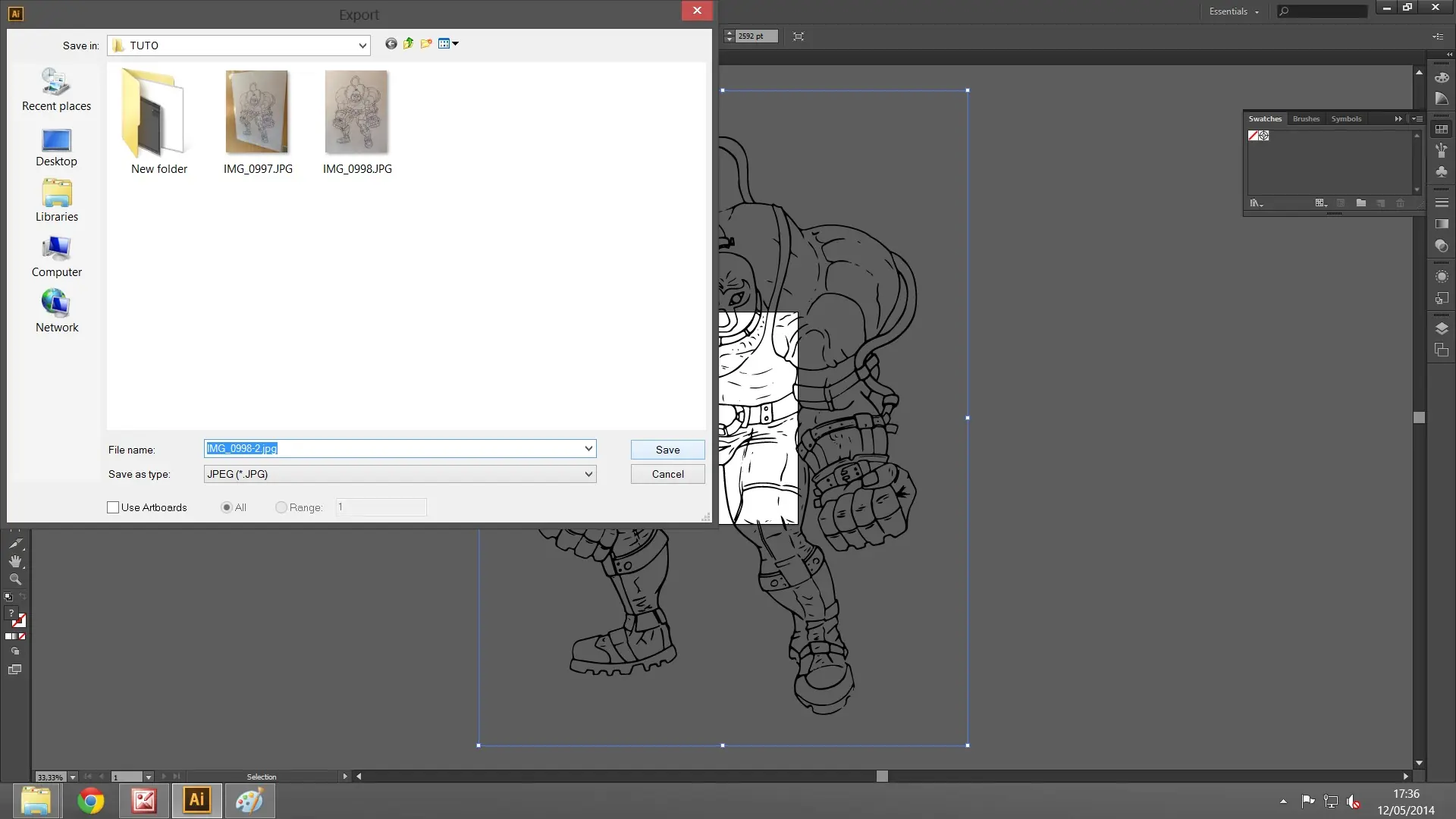Go to Desktop location
Screen dimensions: 1456x819
[x=56, y=148]
